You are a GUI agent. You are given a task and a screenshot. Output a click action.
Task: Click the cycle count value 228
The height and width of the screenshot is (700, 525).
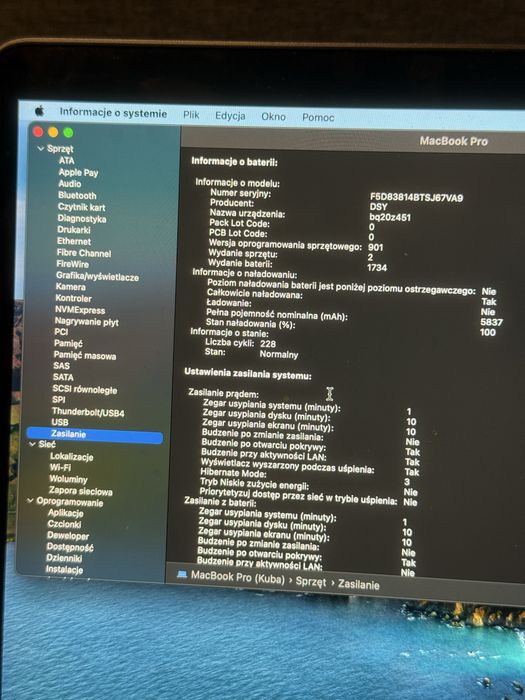[x=268, y=343]
